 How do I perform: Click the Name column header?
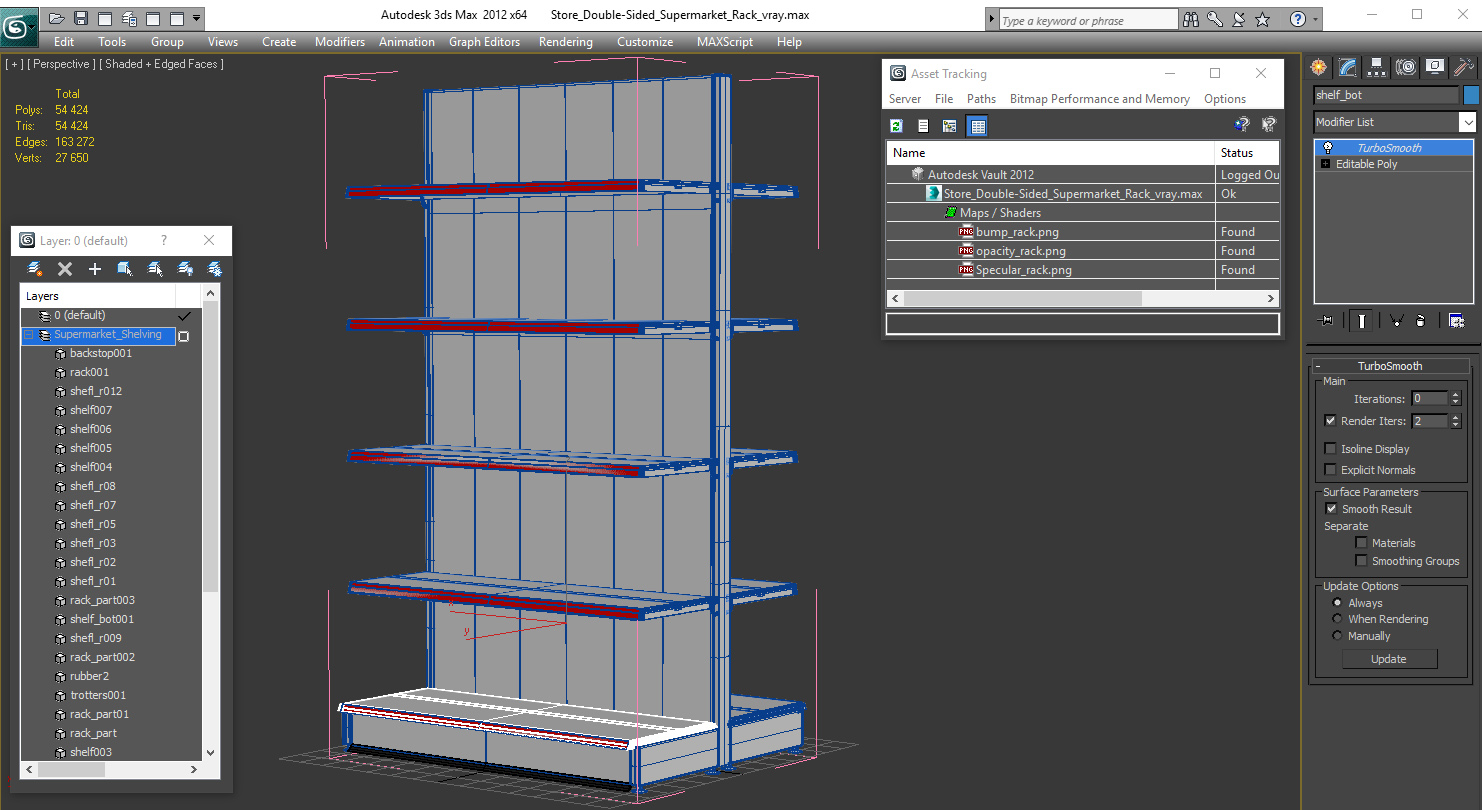[1050, 153]
